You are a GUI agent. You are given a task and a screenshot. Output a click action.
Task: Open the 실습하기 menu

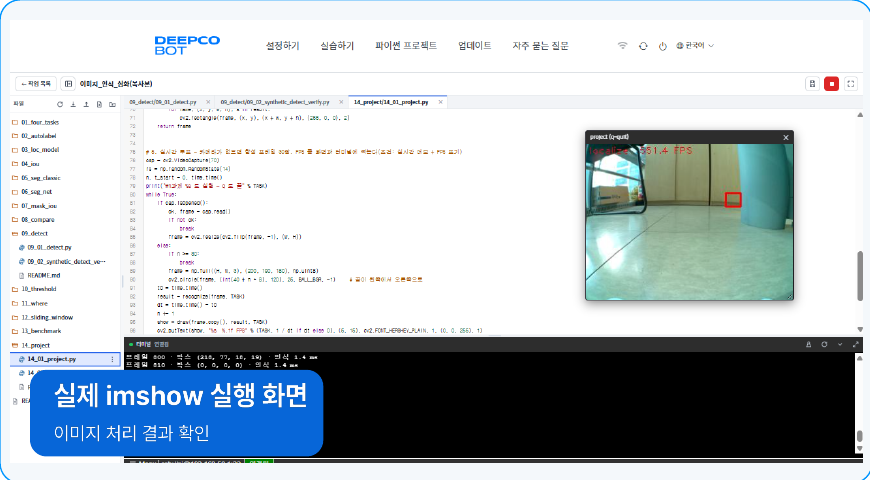[x=337, y=46]
